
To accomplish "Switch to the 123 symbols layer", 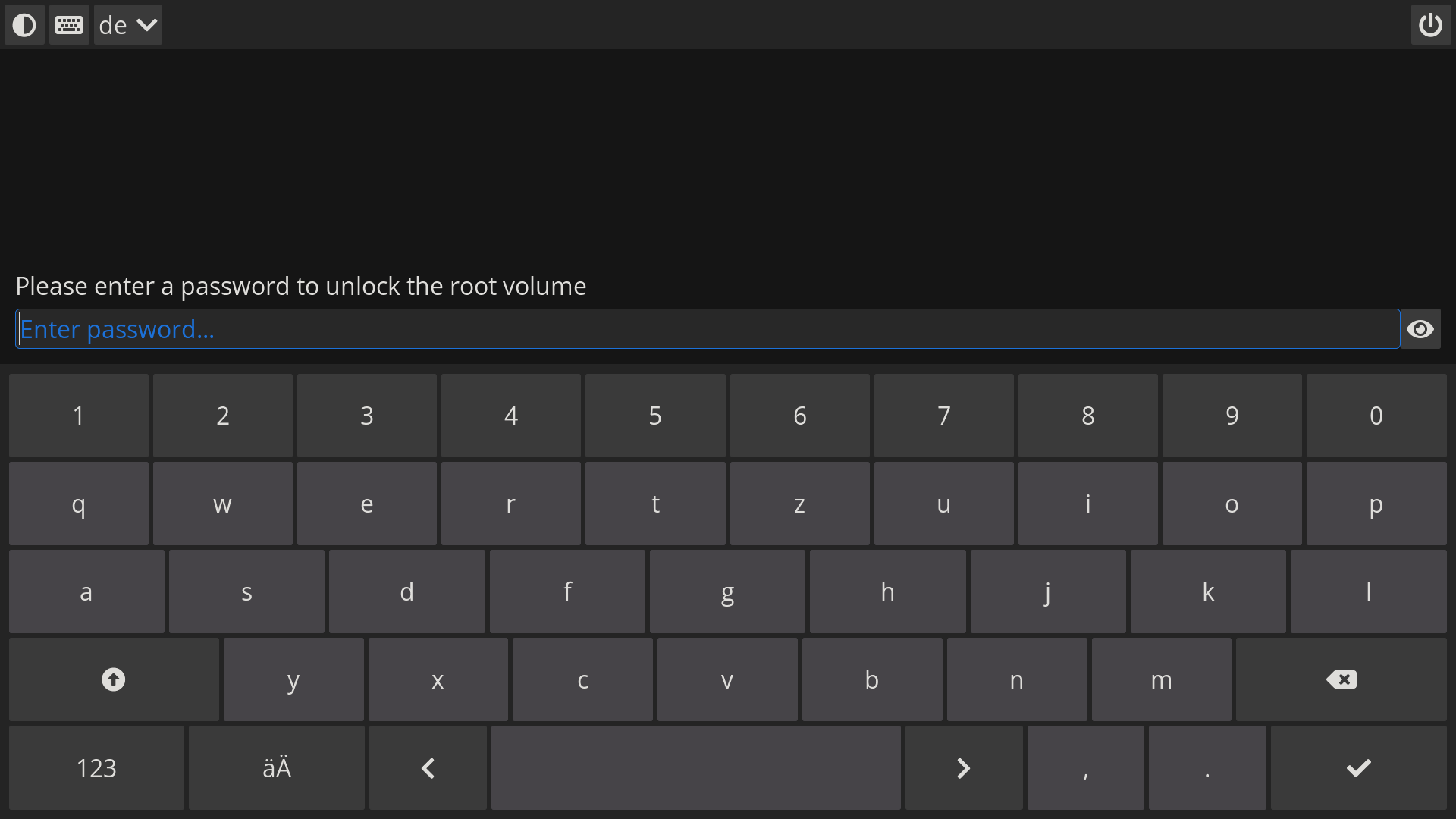I will pyautogui.click(x=96, y=768).
